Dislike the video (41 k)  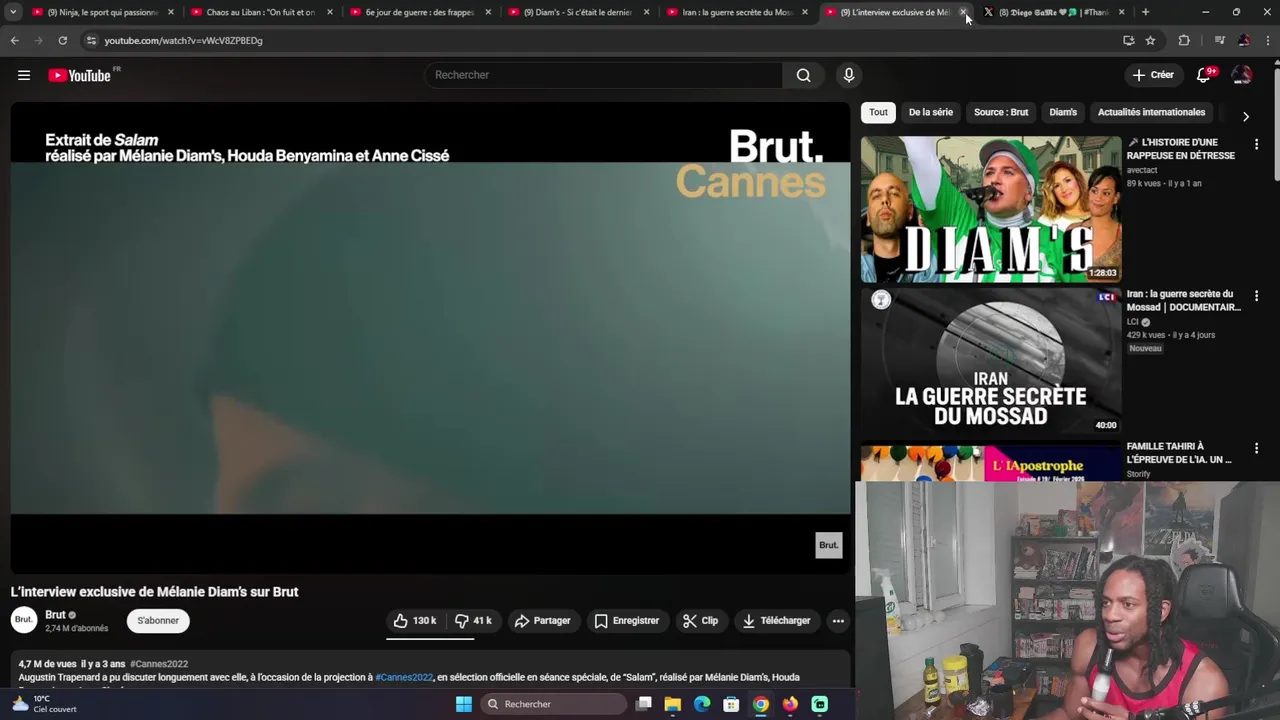pos(473,621)
